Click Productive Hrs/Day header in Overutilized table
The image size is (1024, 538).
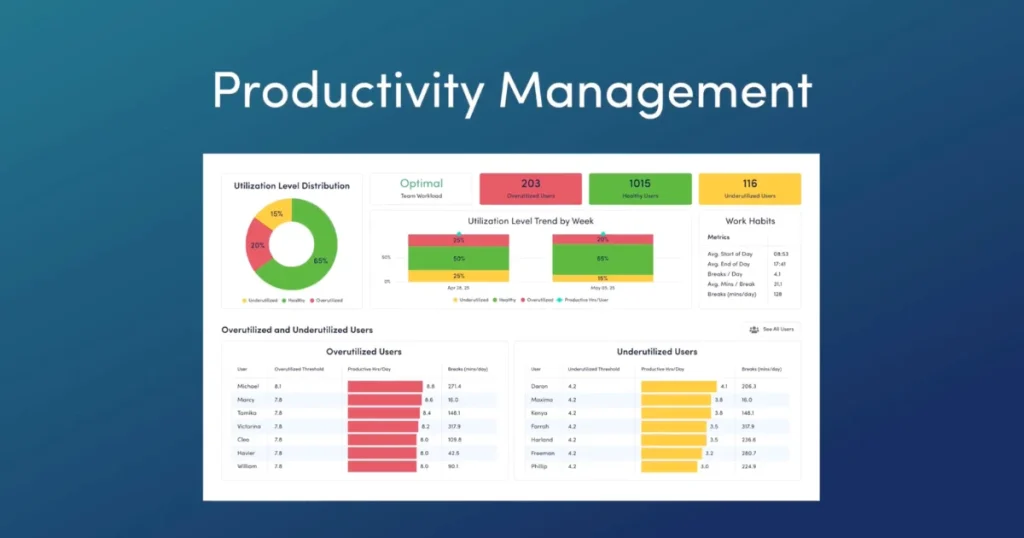point(369,370)
